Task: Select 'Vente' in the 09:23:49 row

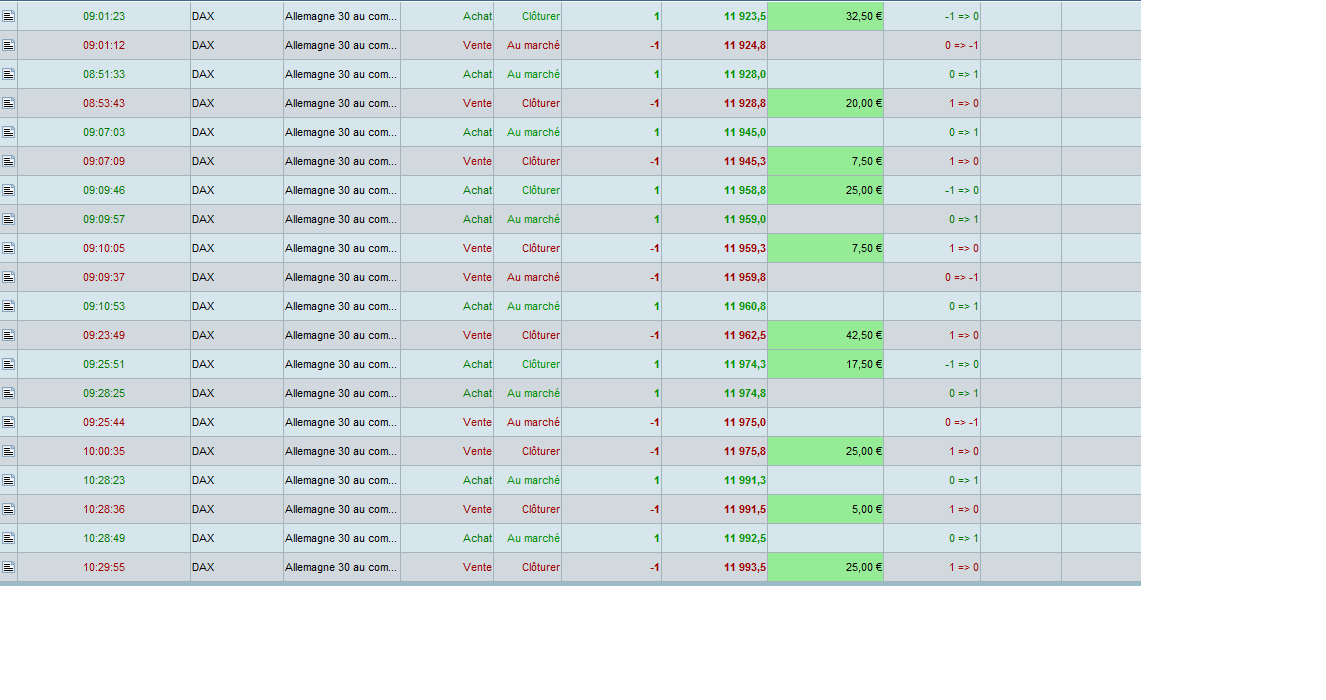Action: [x=477, y=335]
